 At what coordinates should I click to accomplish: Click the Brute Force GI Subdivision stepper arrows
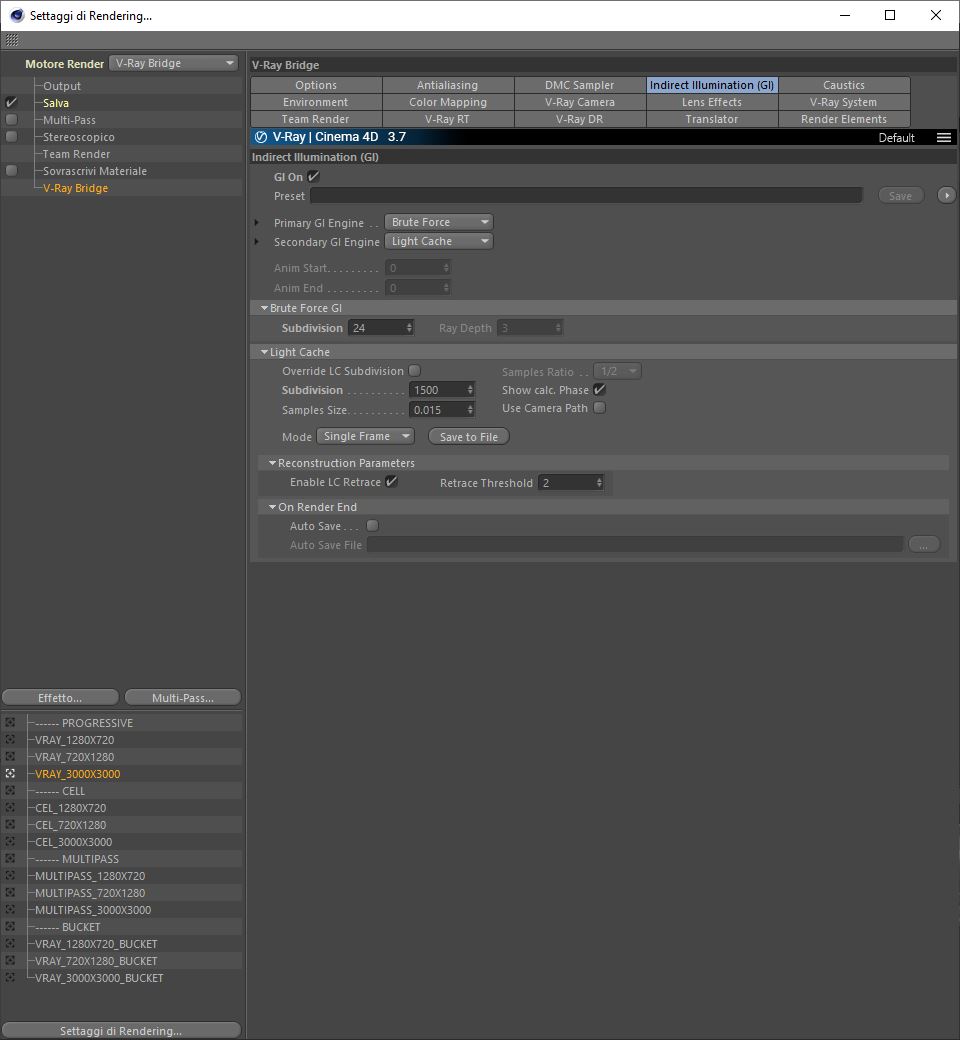(409, 328)
